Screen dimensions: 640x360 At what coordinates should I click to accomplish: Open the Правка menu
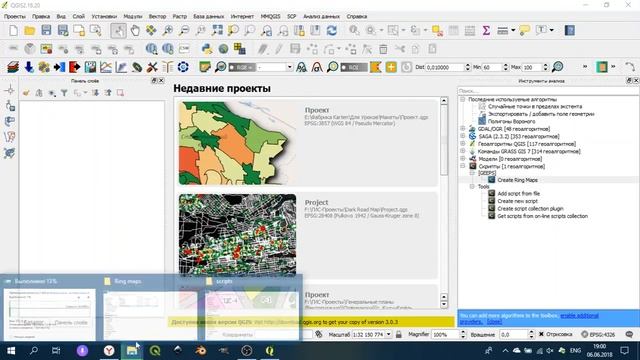click(x=41, y=16)
